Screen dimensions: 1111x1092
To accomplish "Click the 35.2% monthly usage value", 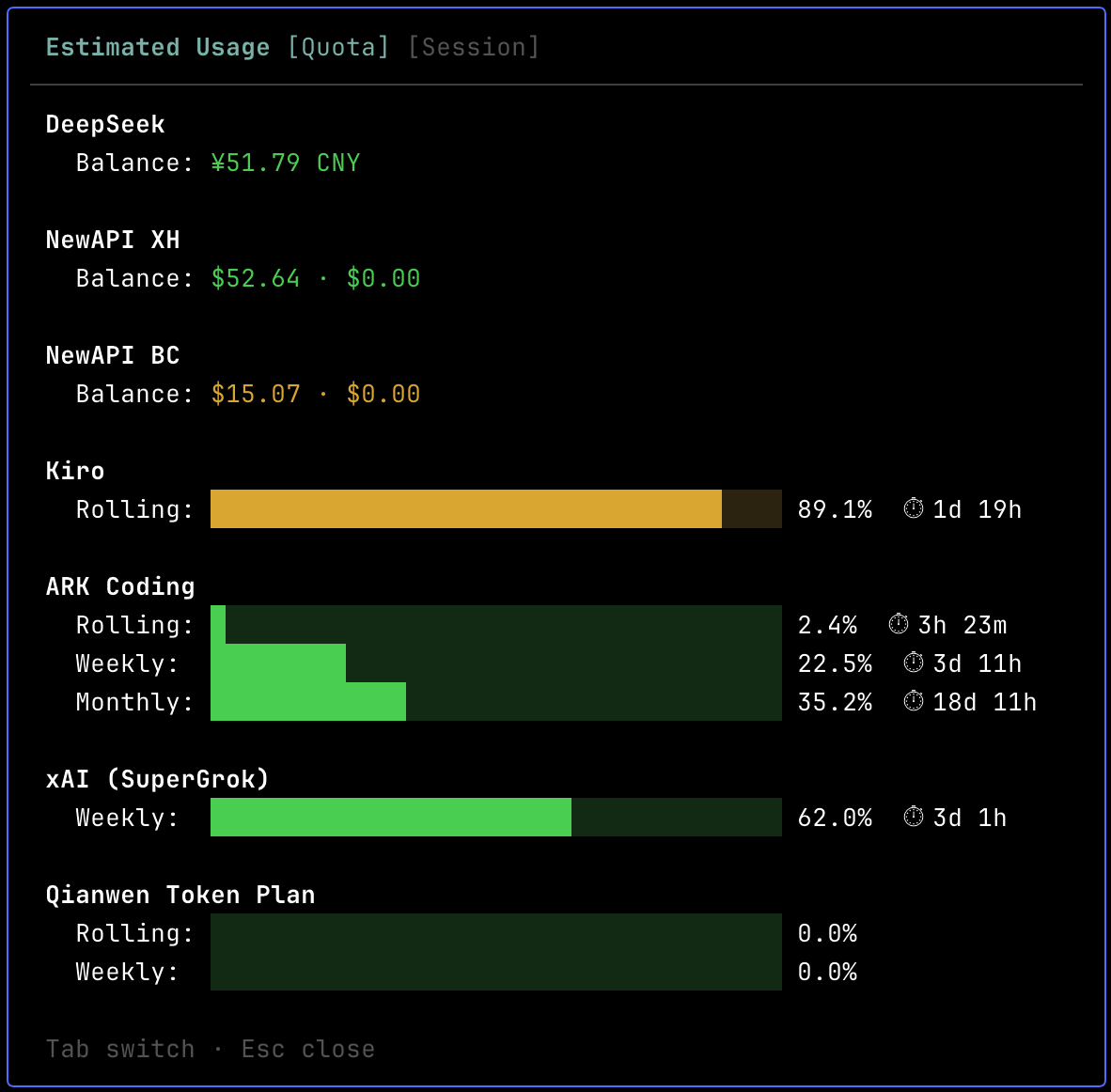I will click(835, 702).
